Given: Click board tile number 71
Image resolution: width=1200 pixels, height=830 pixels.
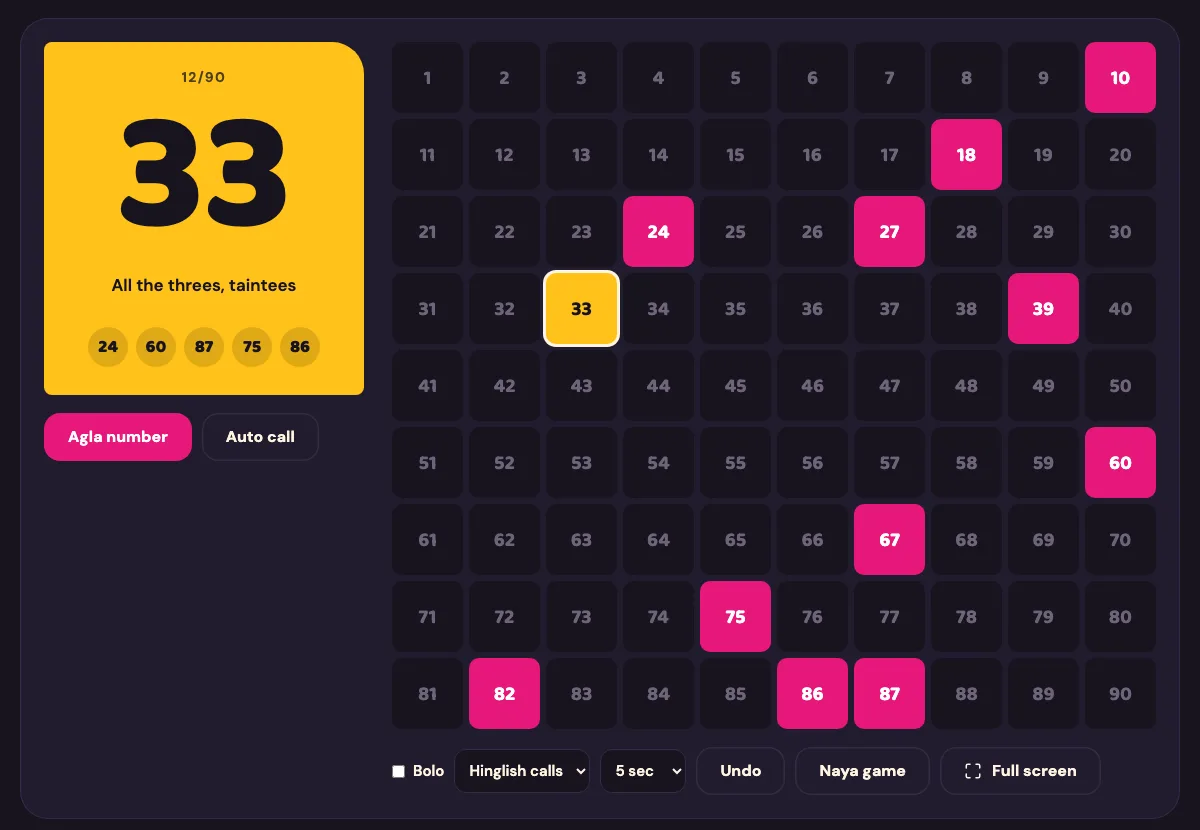Looking at the screenshot, I should click(x=427, y=617).
